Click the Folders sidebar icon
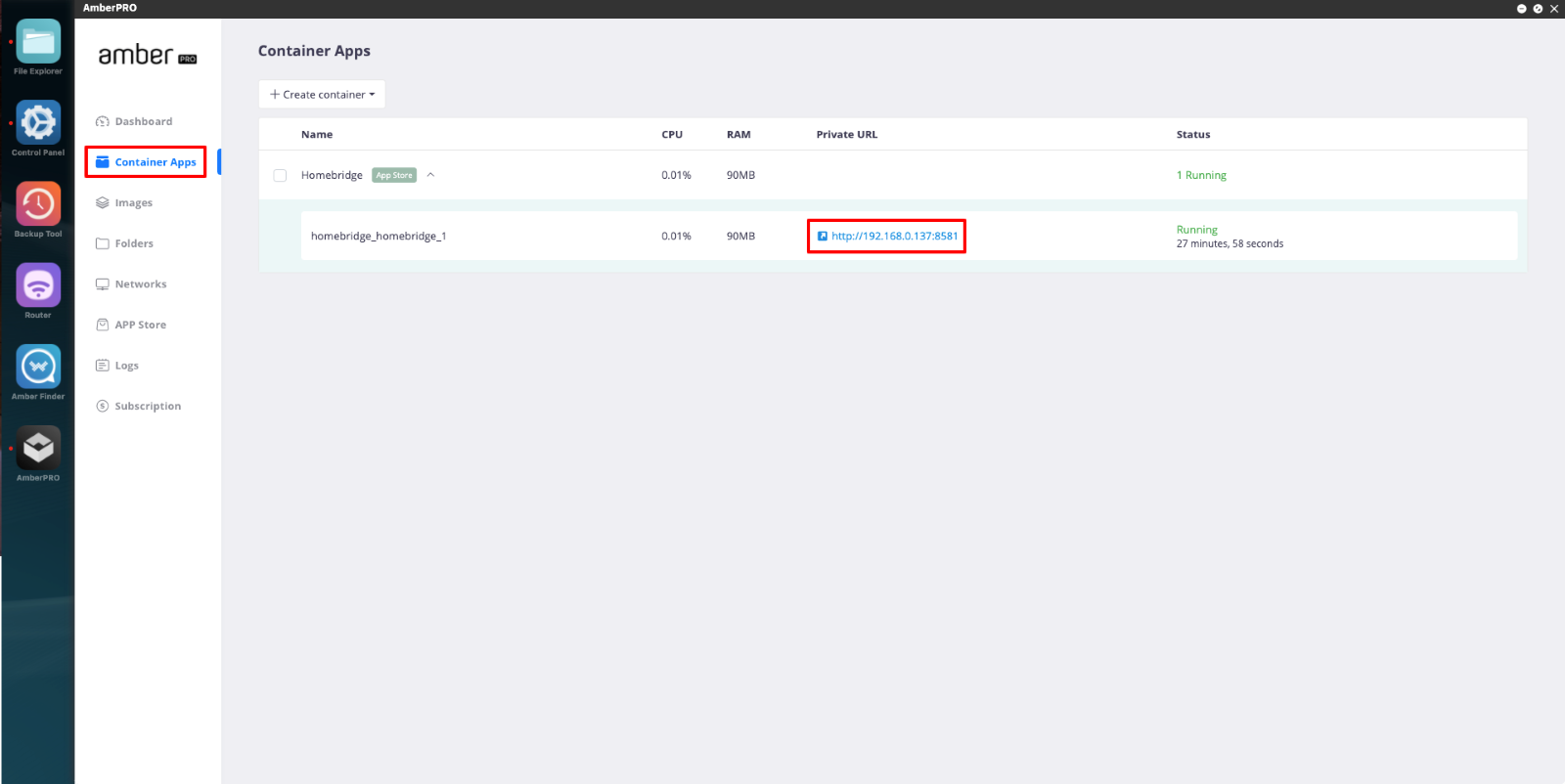 (102, 243)
